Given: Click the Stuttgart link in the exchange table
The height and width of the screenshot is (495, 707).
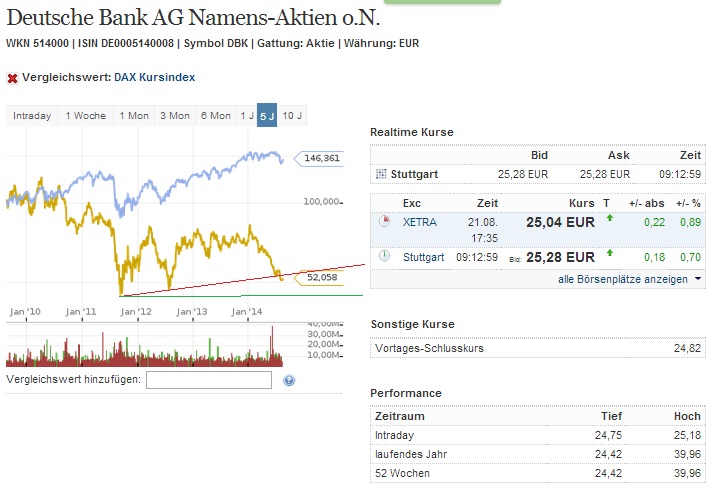Looking at the screenshot, I should (425, 257).
